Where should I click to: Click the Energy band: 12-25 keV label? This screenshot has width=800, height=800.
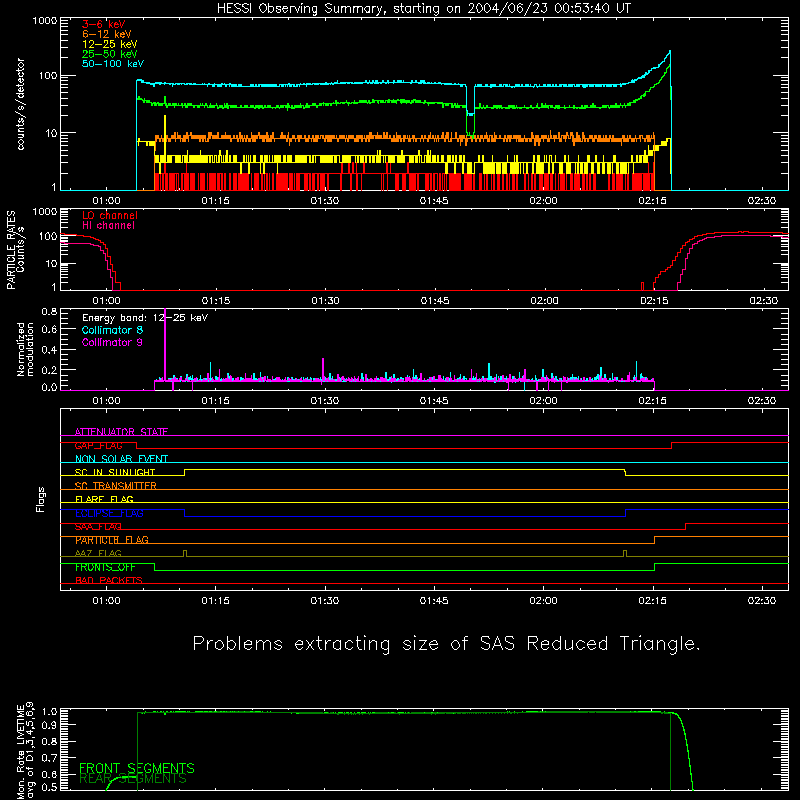[145, 317]
